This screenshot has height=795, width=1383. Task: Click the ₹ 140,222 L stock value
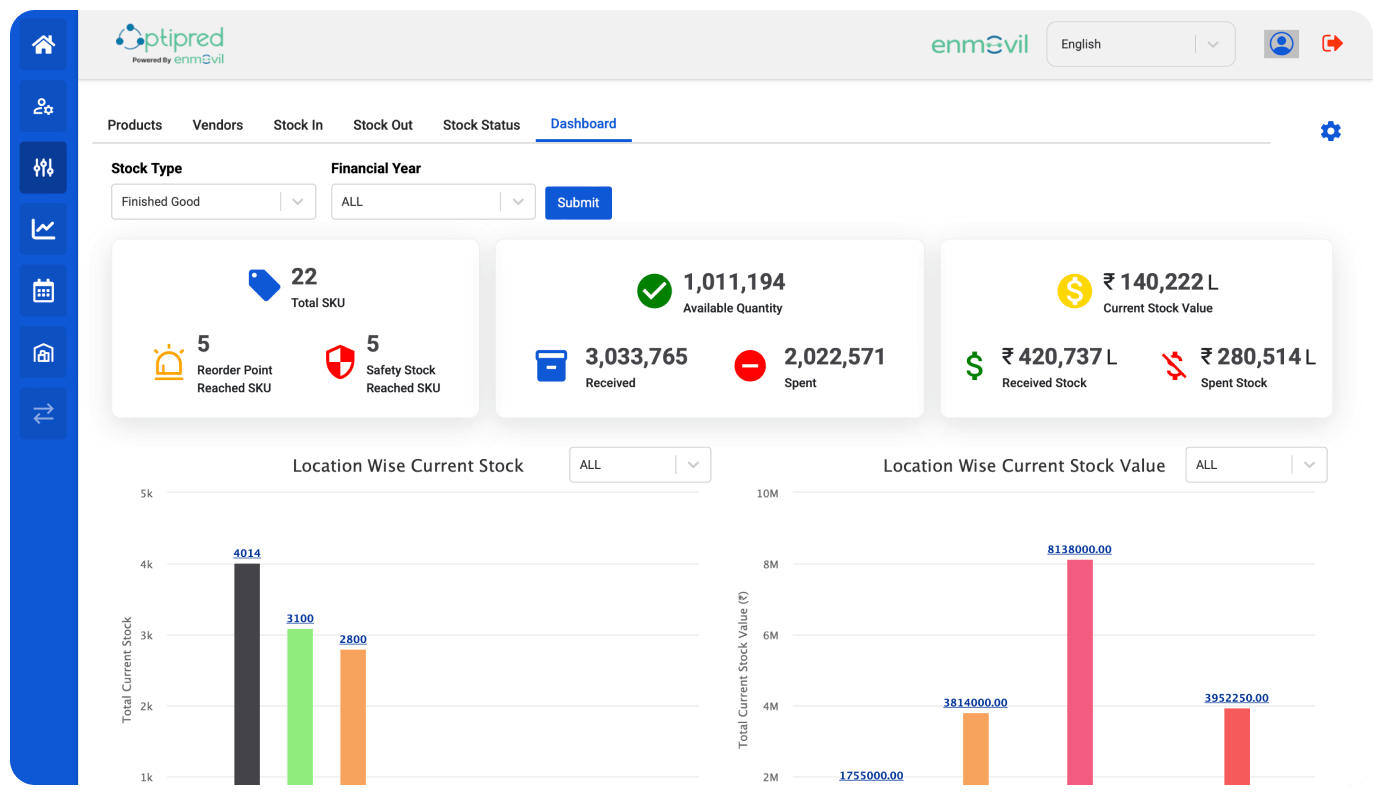click(1160, 282)
